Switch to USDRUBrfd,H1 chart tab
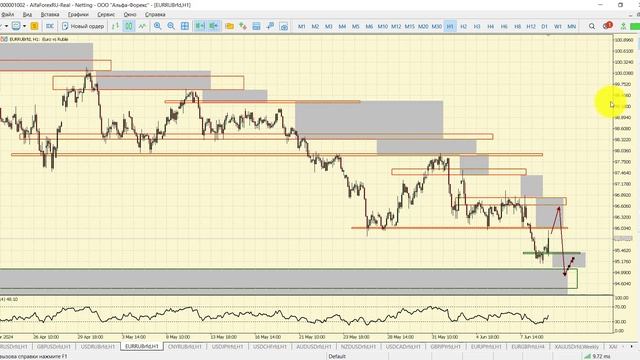The width and height of the screenshot is (640, 360). point(98,347)
